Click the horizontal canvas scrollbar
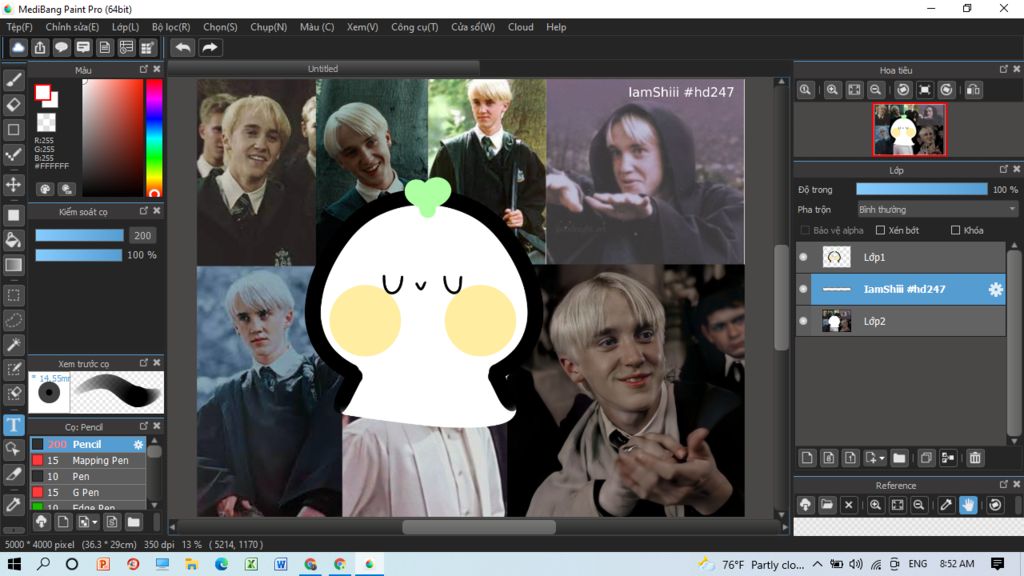 point(479,527)
